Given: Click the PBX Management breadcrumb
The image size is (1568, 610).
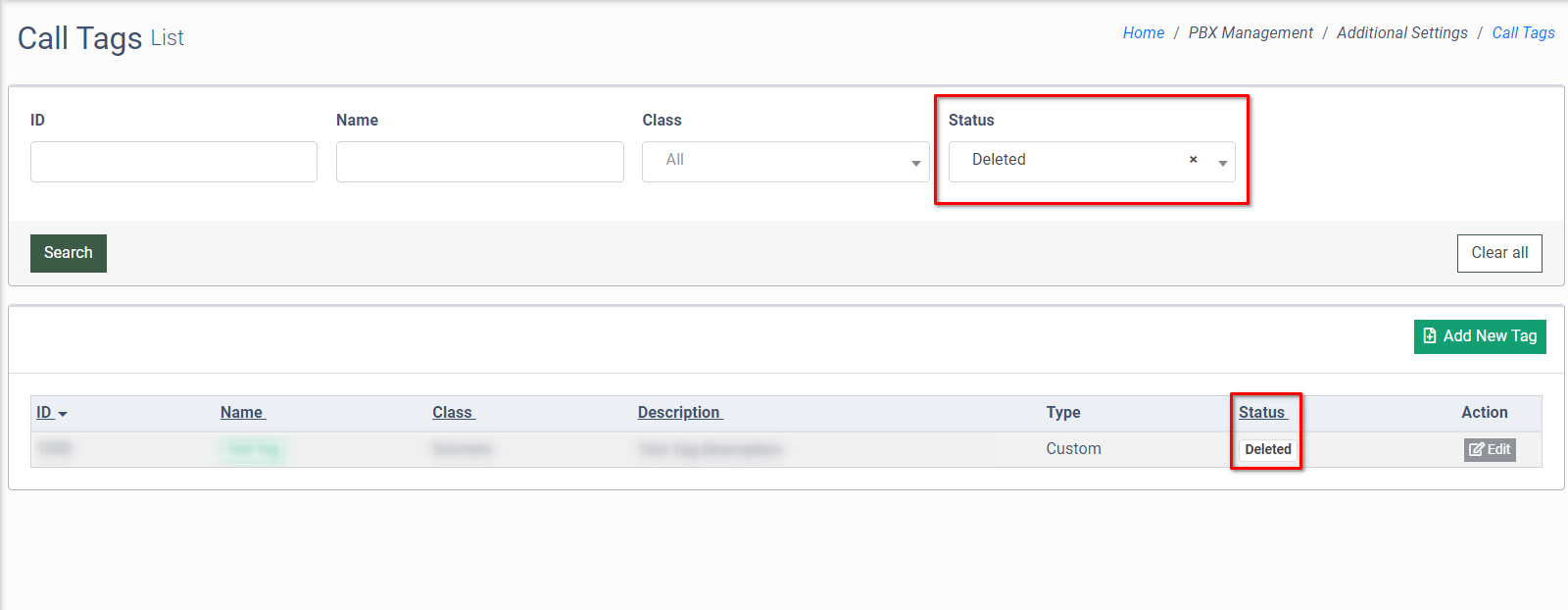Looking at the screenshot, I should [x=1249, y=33].
